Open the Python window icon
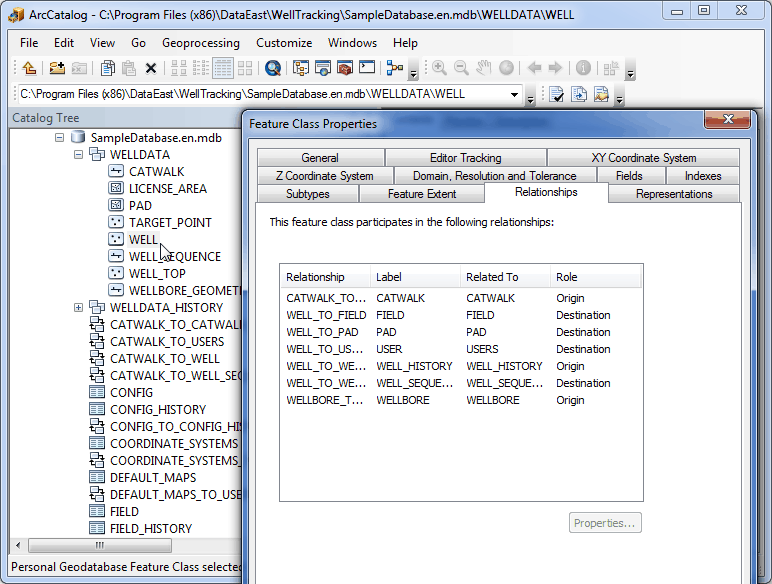Image resolution: width=772 pixels, height=584 pixels. pos(367,68)
